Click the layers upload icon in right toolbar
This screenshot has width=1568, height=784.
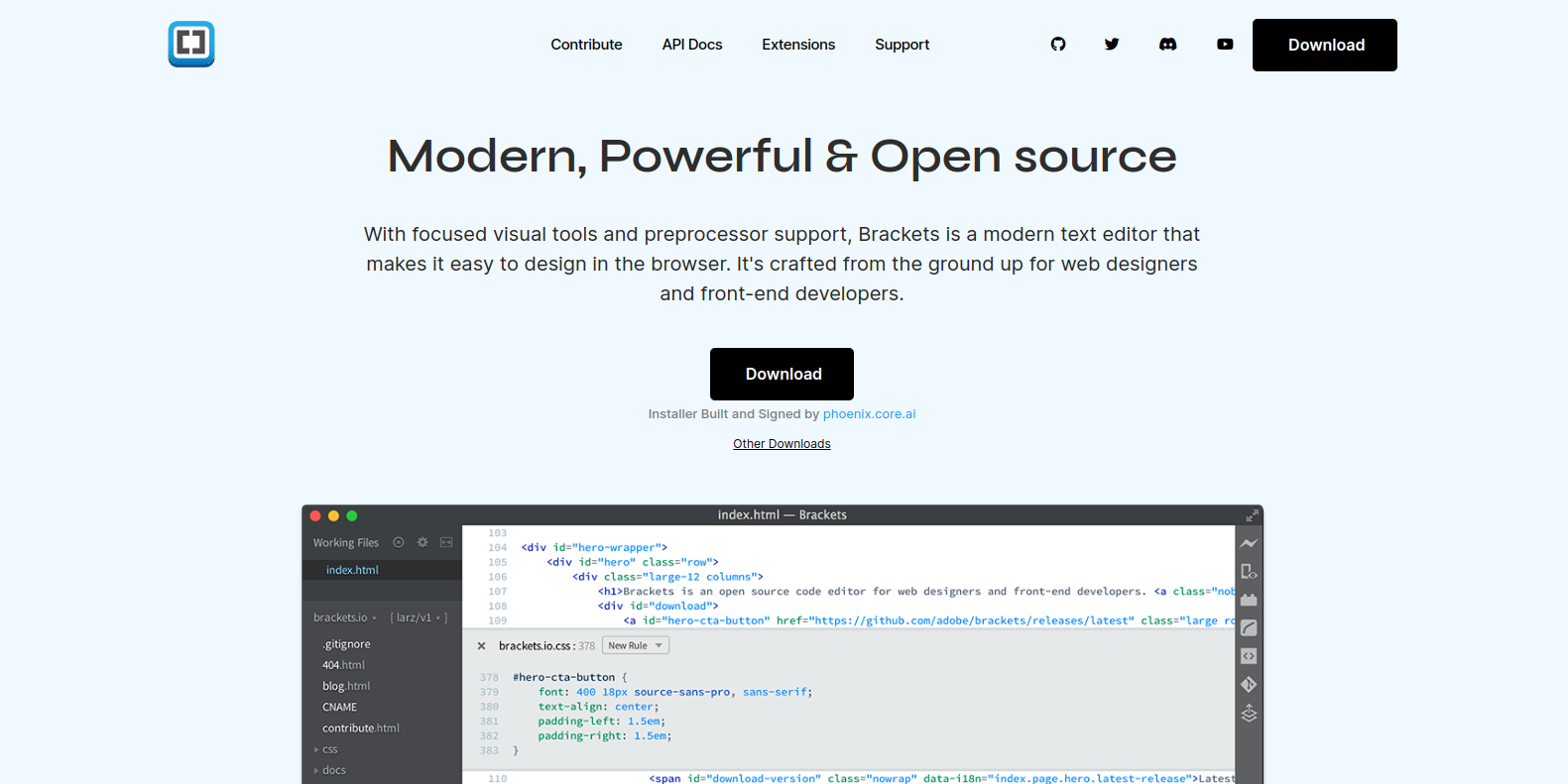pos(1249,714)
